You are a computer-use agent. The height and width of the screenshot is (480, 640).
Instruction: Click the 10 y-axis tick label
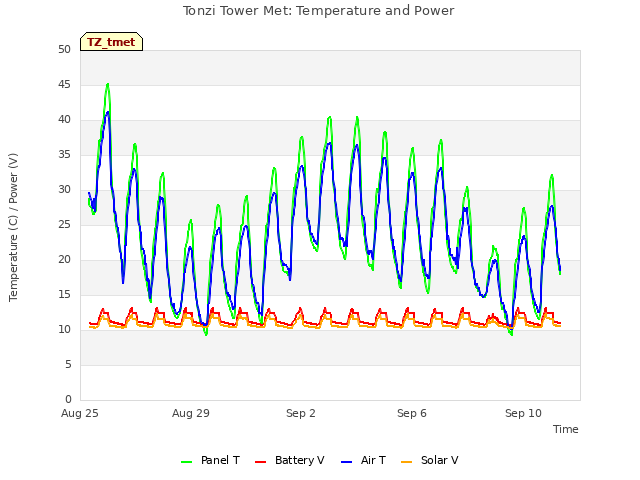click(64, 330)
